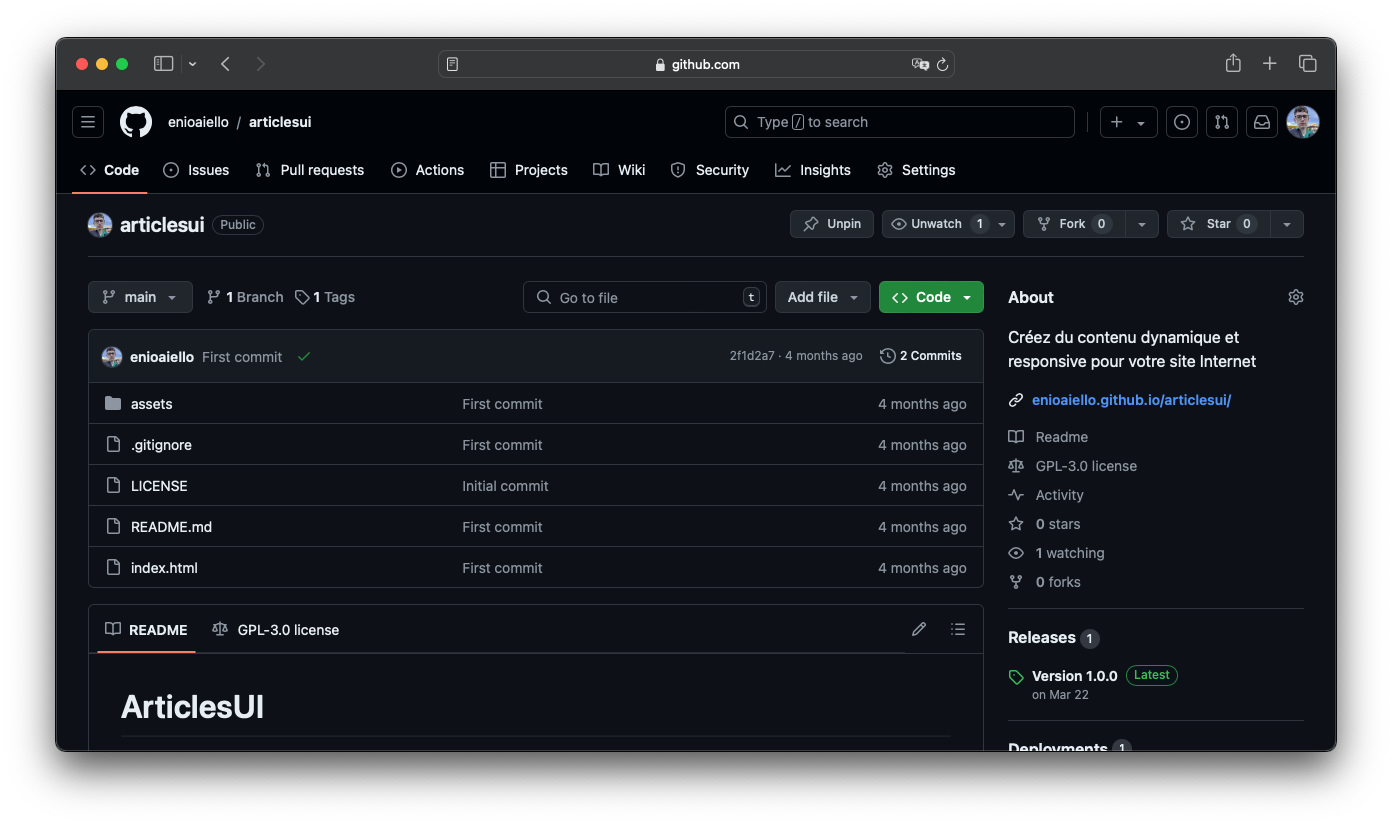The image size is (1392, 825).
Task: Edit repository About settings gear
Action: pyautogui.click(x=1296, y=297)
